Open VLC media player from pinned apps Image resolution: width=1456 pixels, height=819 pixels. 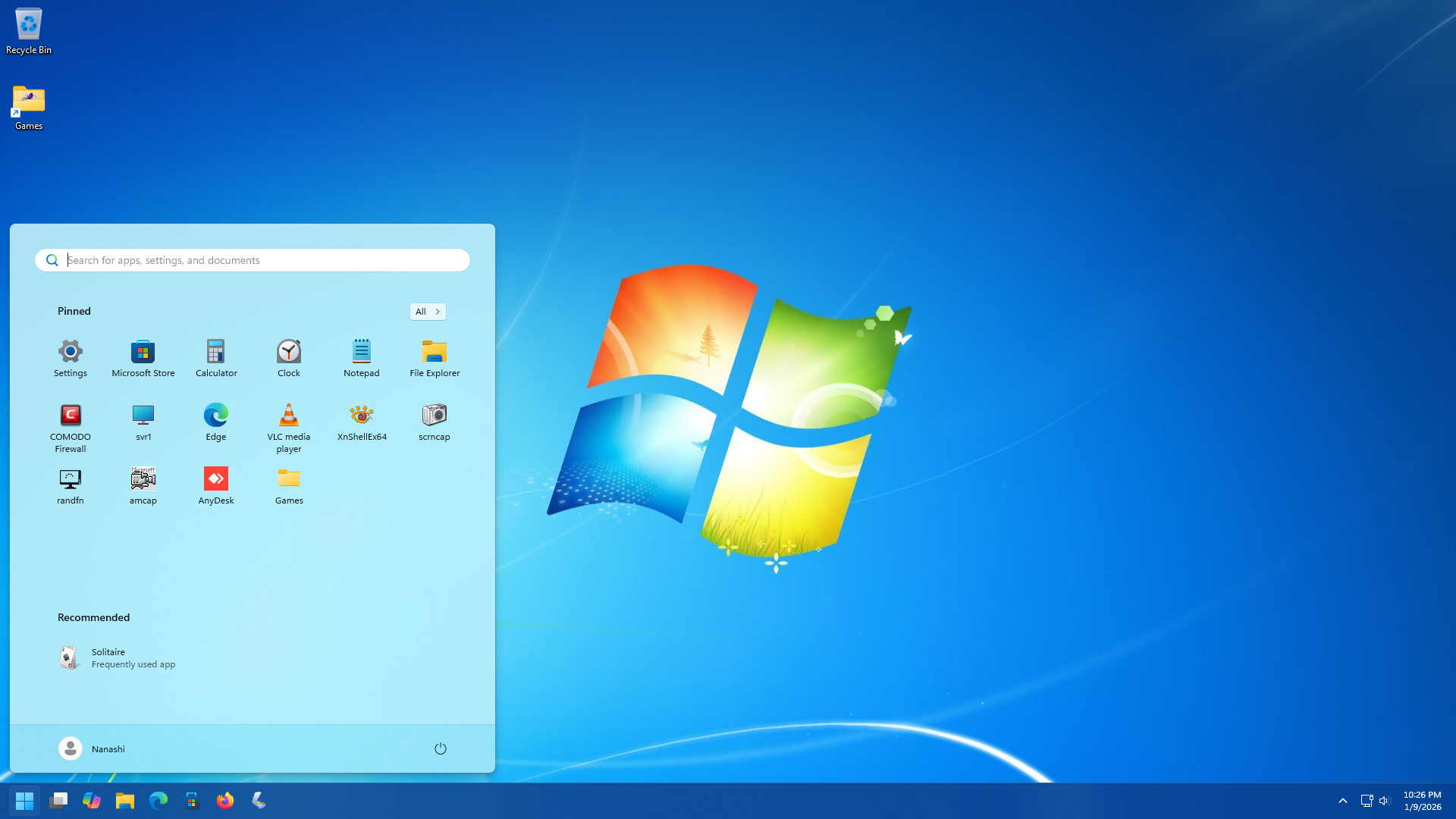coord(288,428)
